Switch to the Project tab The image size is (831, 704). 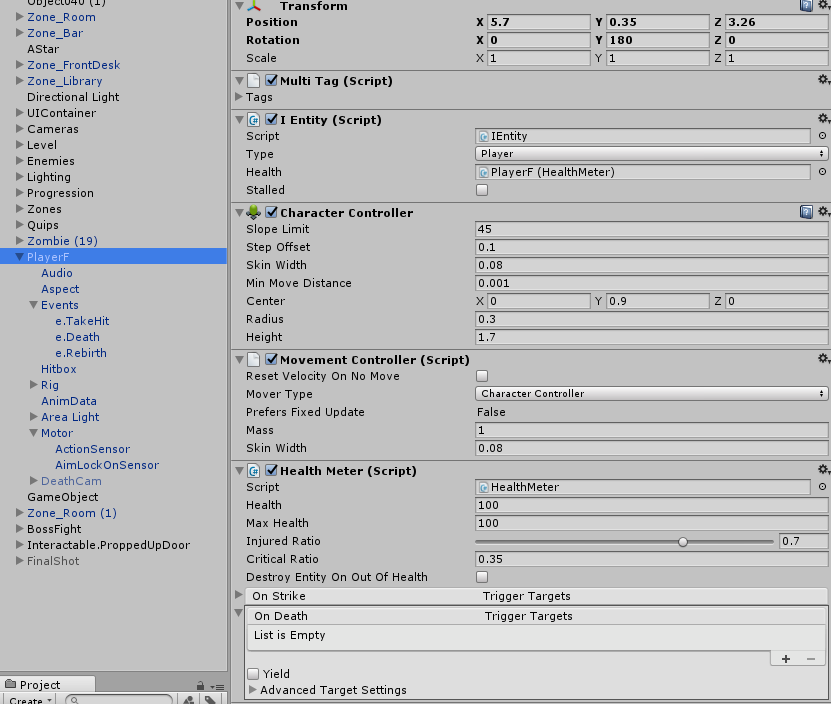40,684
